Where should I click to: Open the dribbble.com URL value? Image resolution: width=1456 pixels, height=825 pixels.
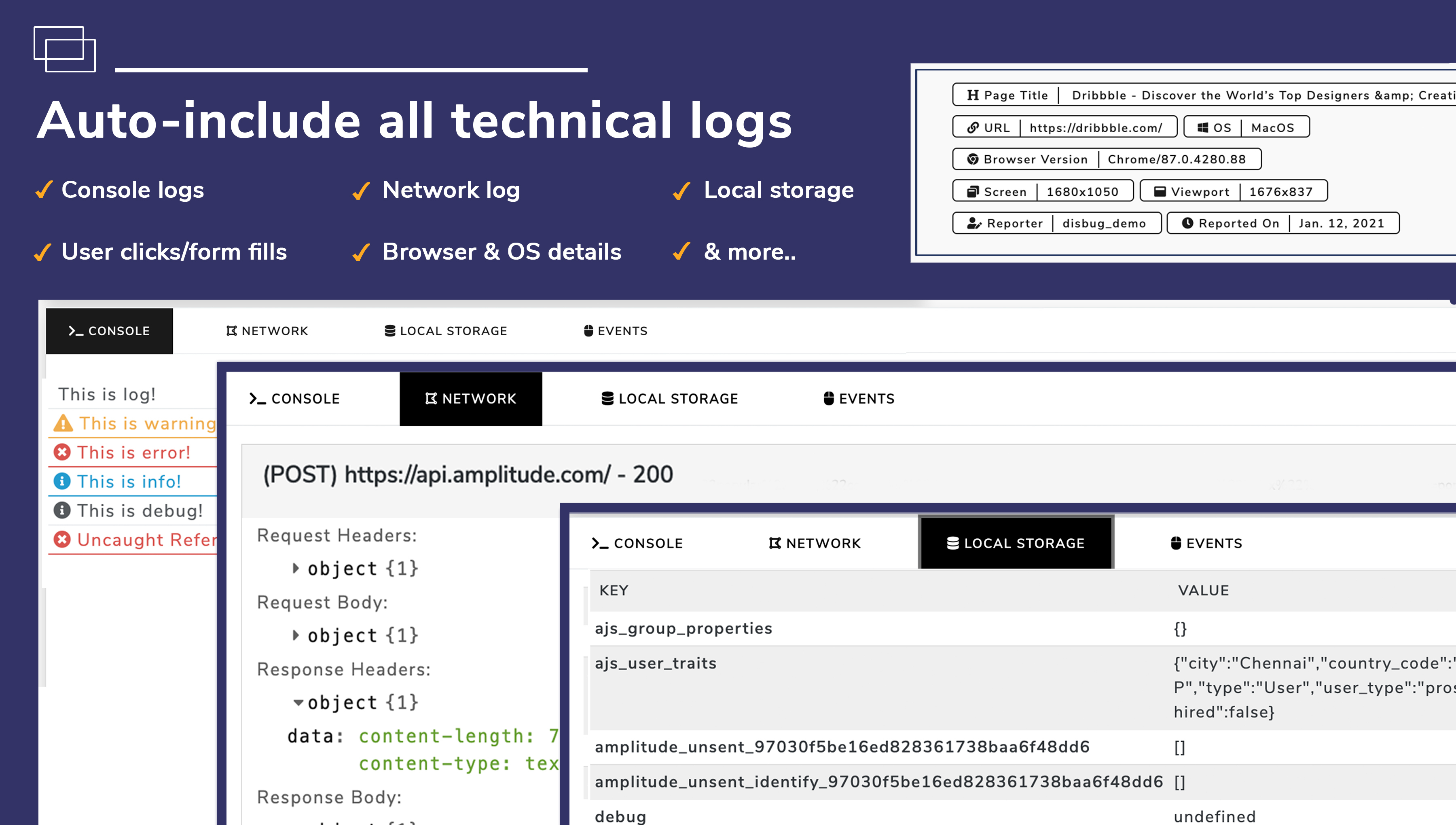(1095, 127)
